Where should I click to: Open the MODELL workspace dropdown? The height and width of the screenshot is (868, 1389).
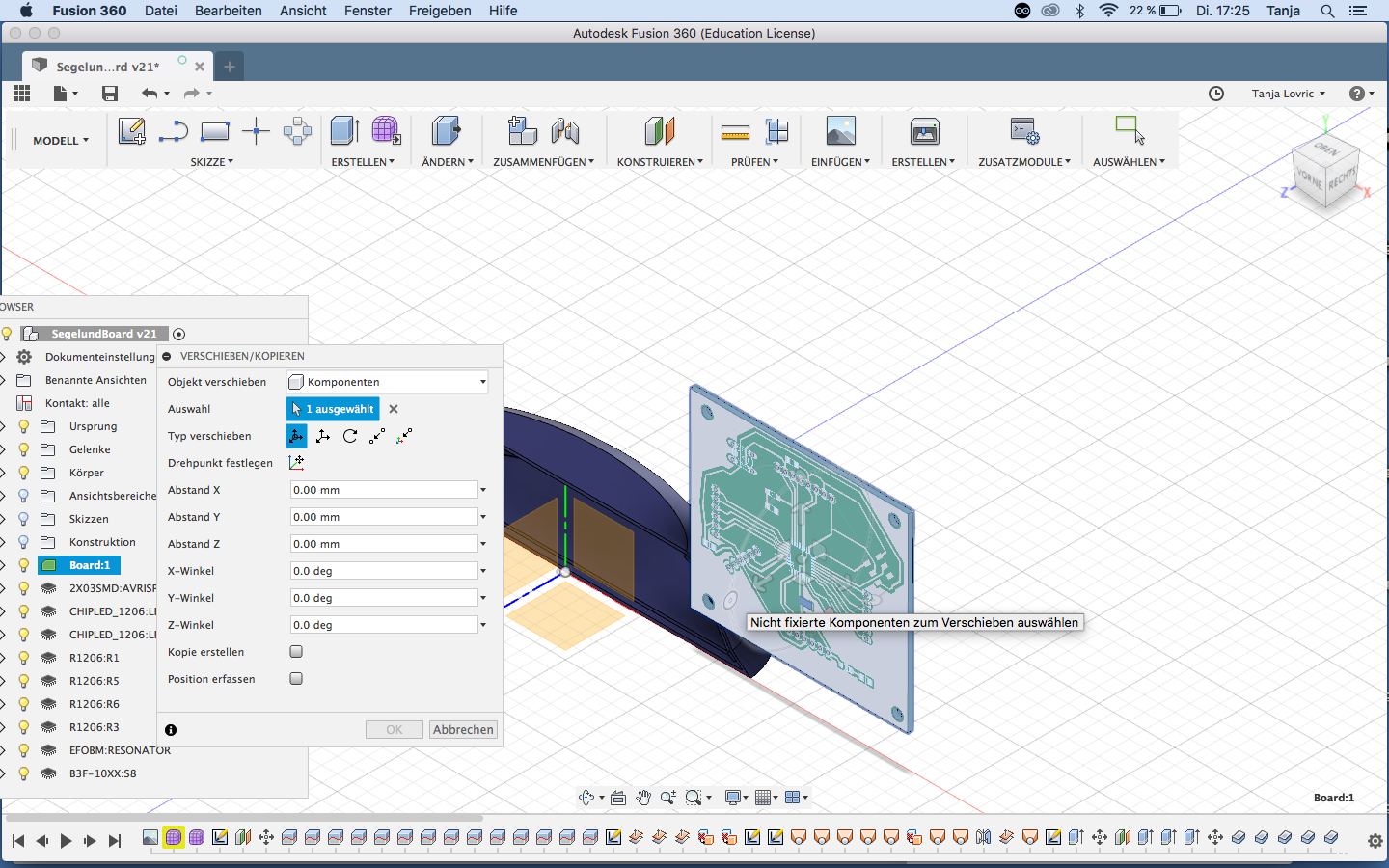[61, 141]
